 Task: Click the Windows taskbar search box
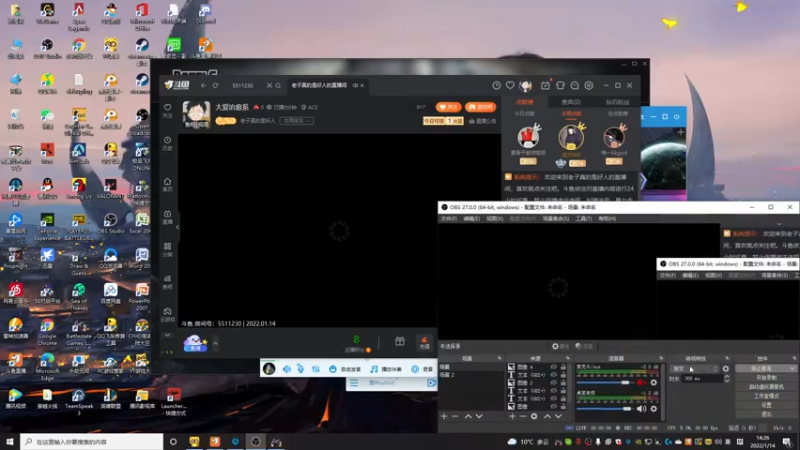tap(92, 441)
